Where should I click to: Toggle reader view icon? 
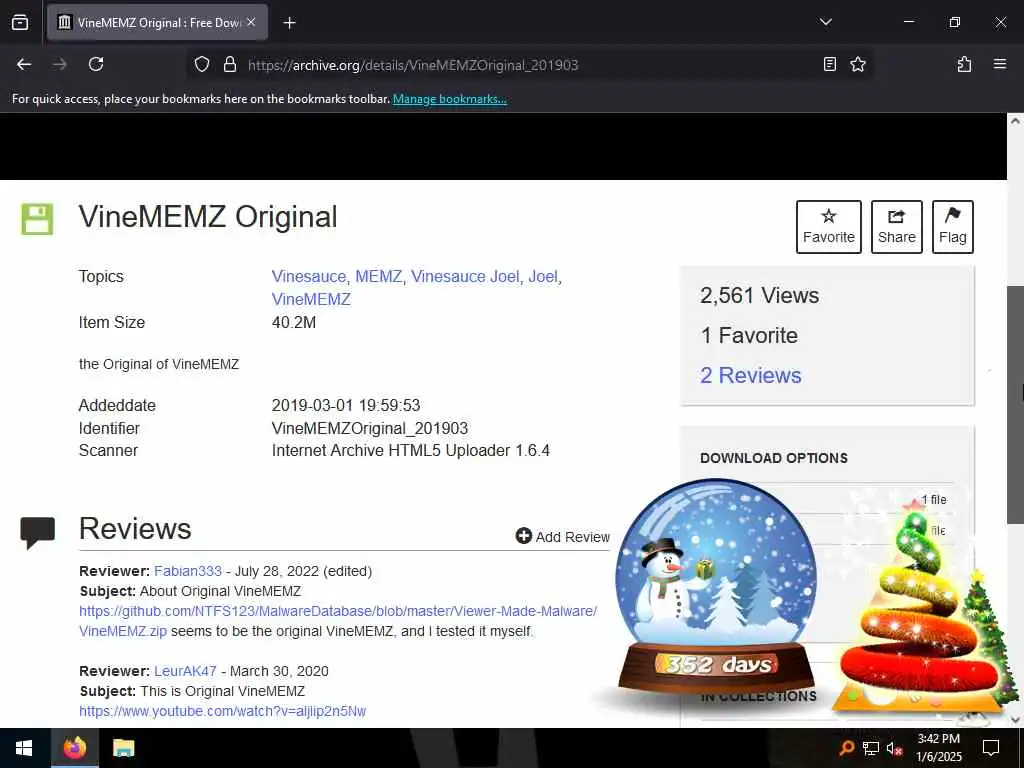coord(829,65)
